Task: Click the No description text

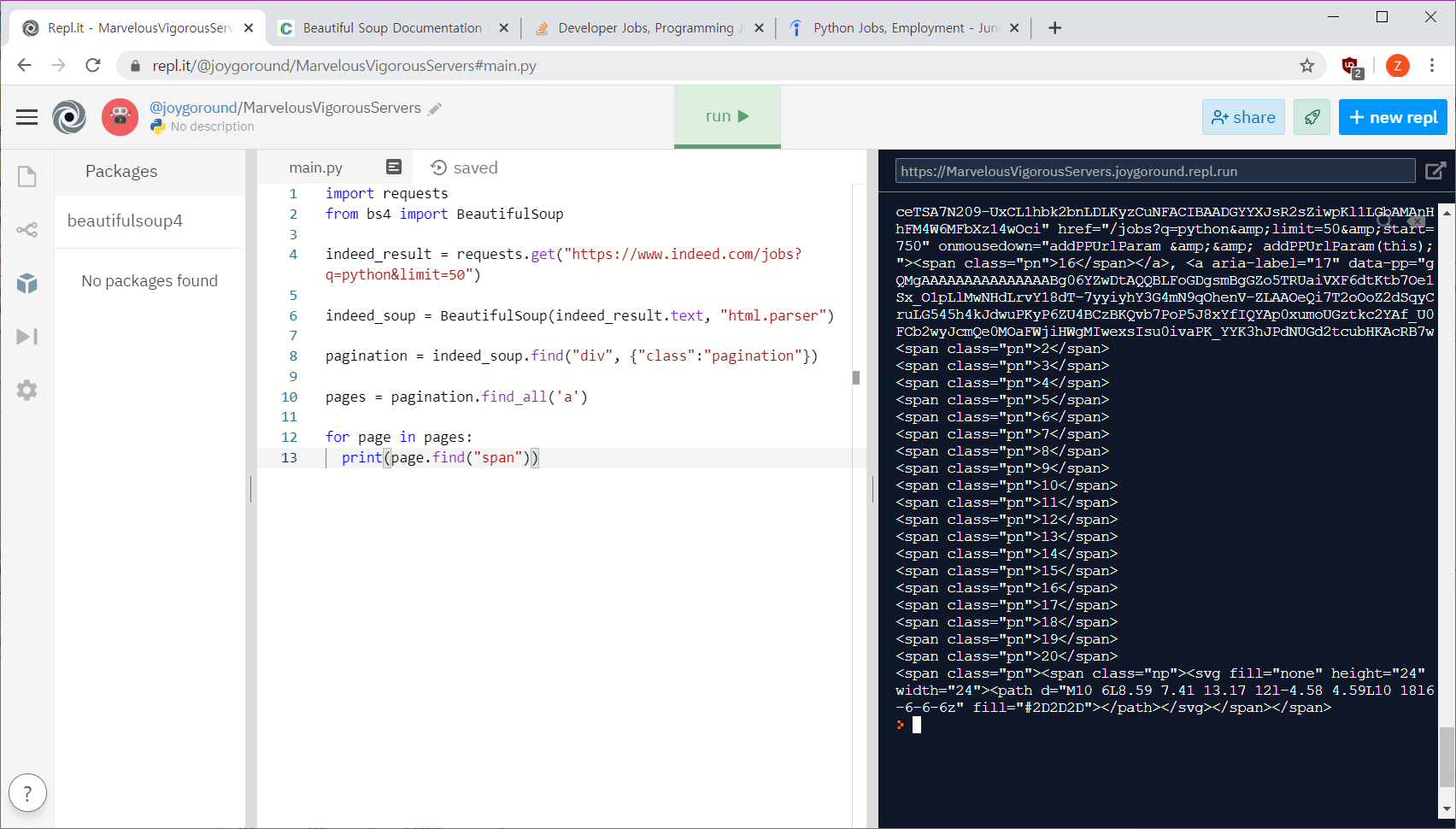Action: tap(213, 126)
